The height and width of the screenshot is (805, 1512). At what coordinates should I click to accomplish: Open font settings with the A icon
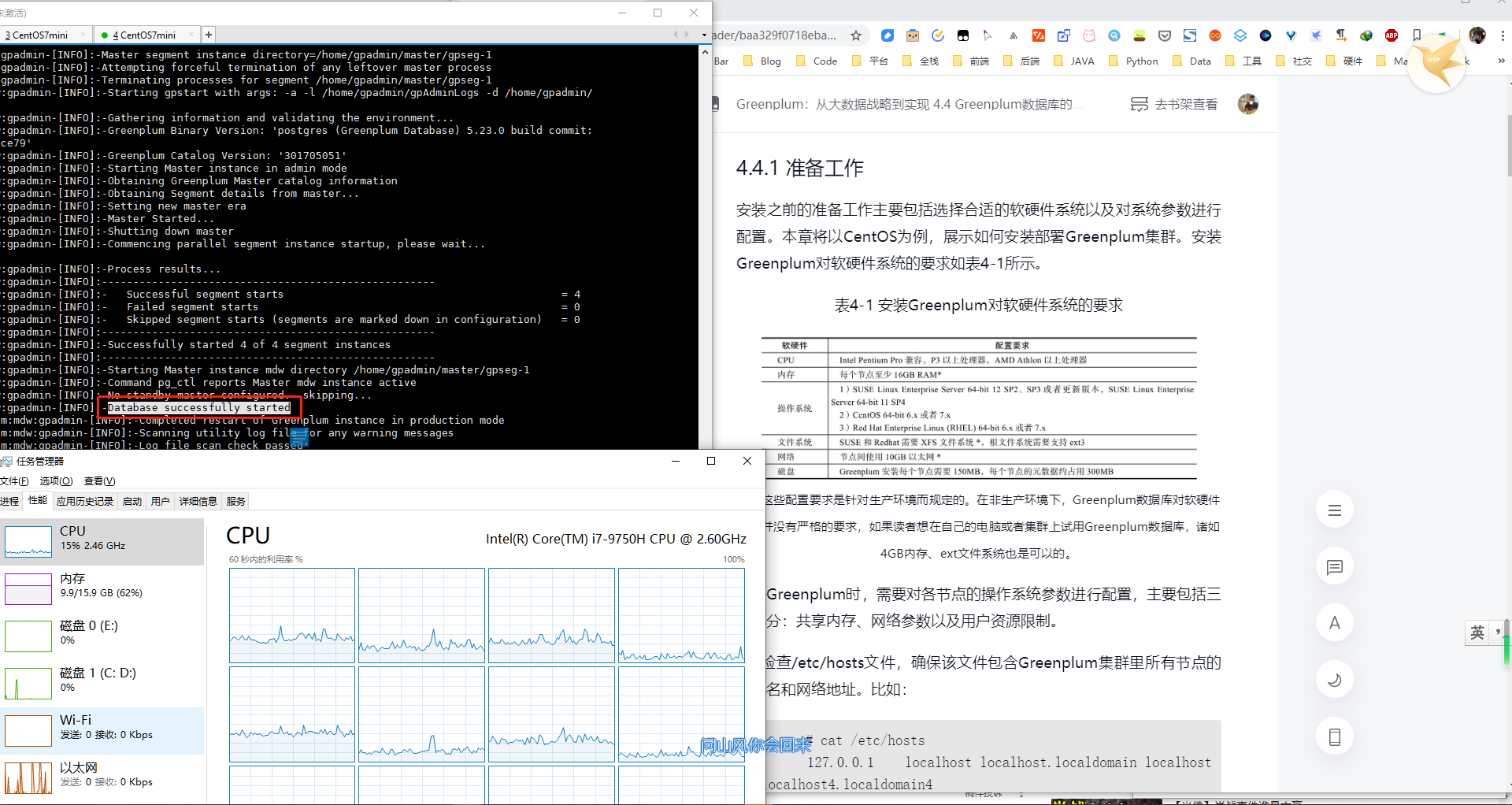coord(1334,623)
